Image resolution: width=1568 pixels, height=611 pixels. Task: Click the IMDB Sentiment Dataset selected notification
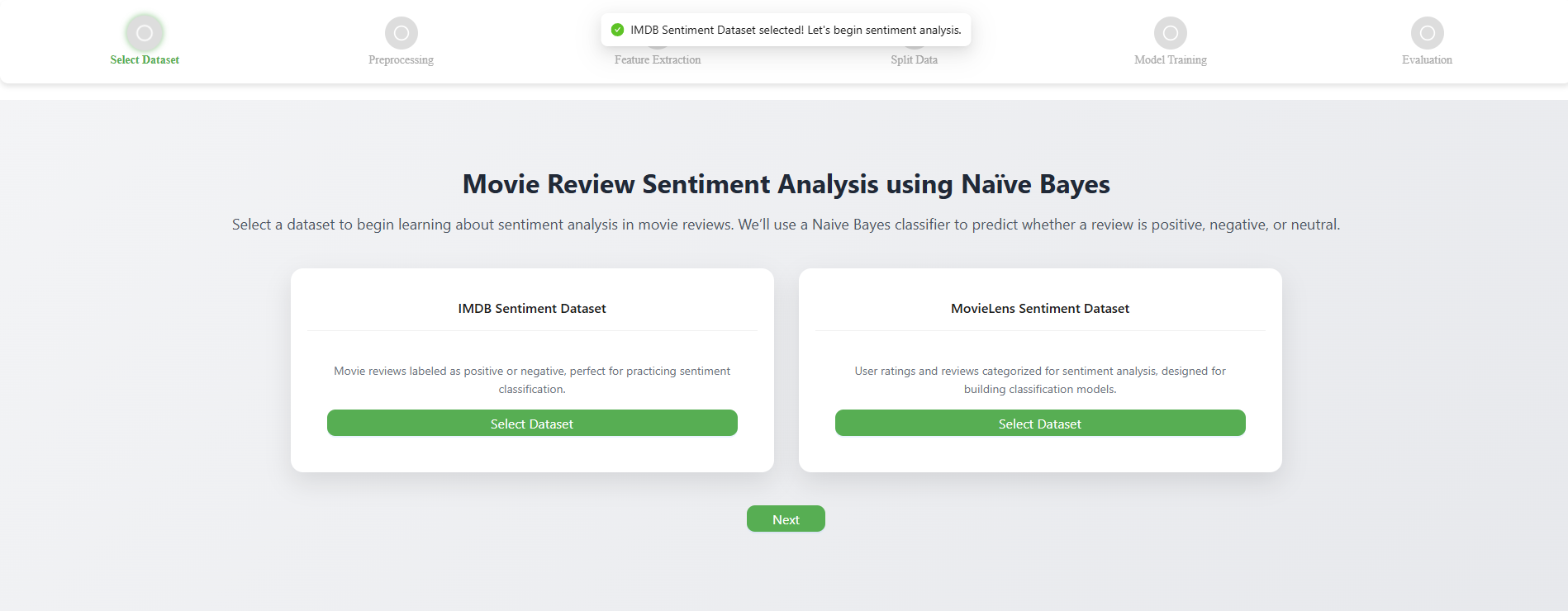point(786,30)
